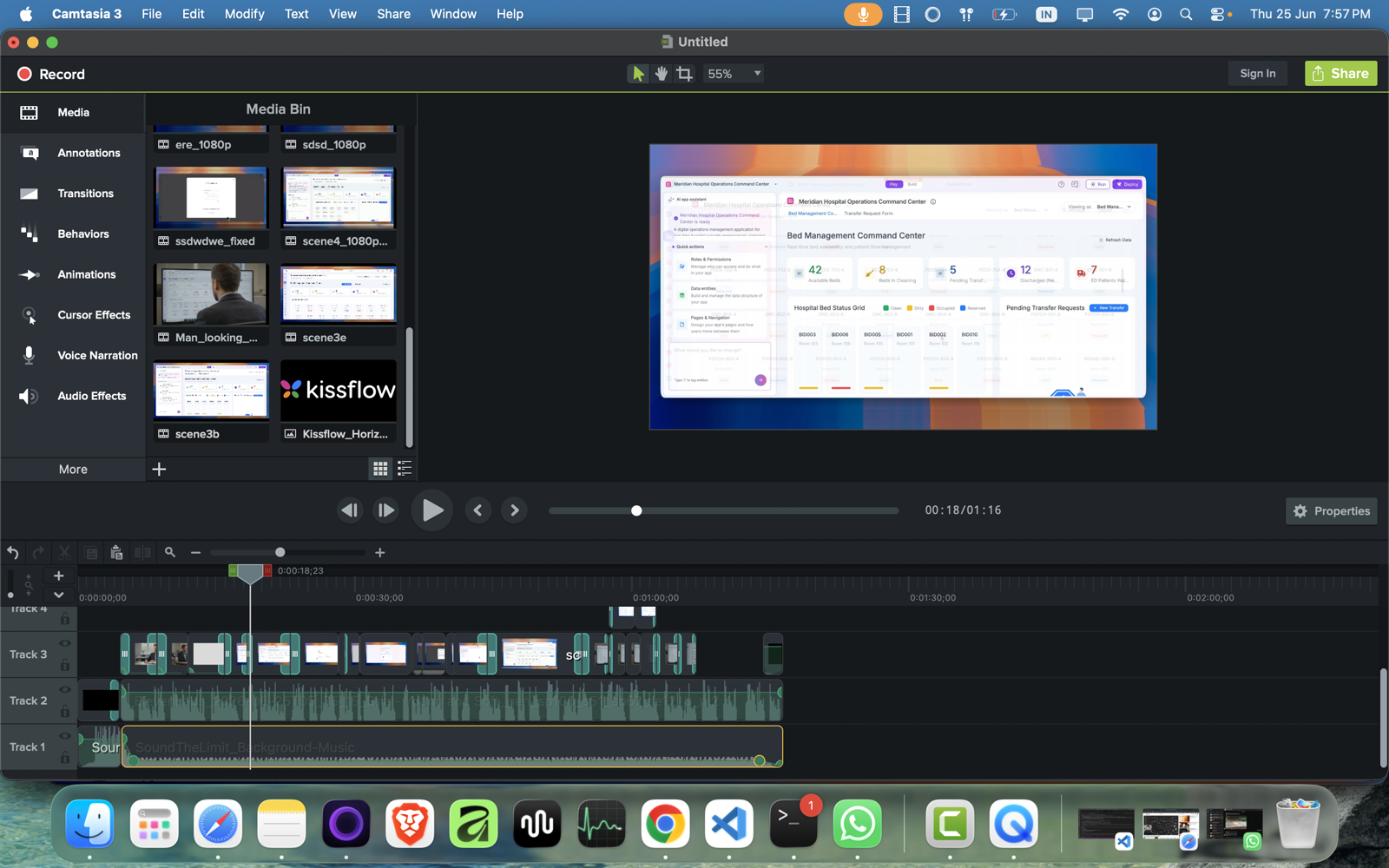
Task: Select the scene3b media thumbnail
Action: (x=211, y=391)
